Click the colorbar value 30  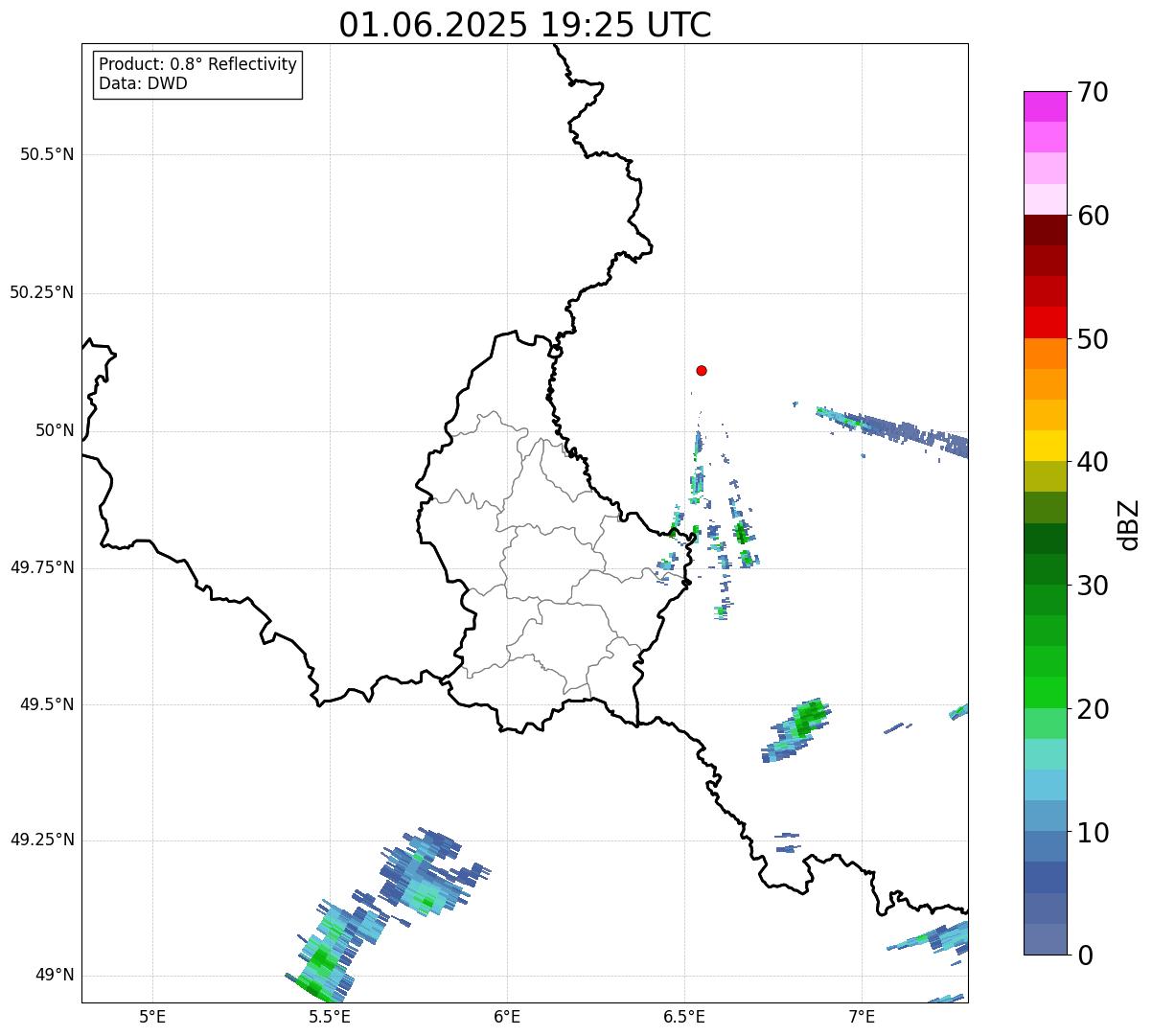coord(1093,586)
